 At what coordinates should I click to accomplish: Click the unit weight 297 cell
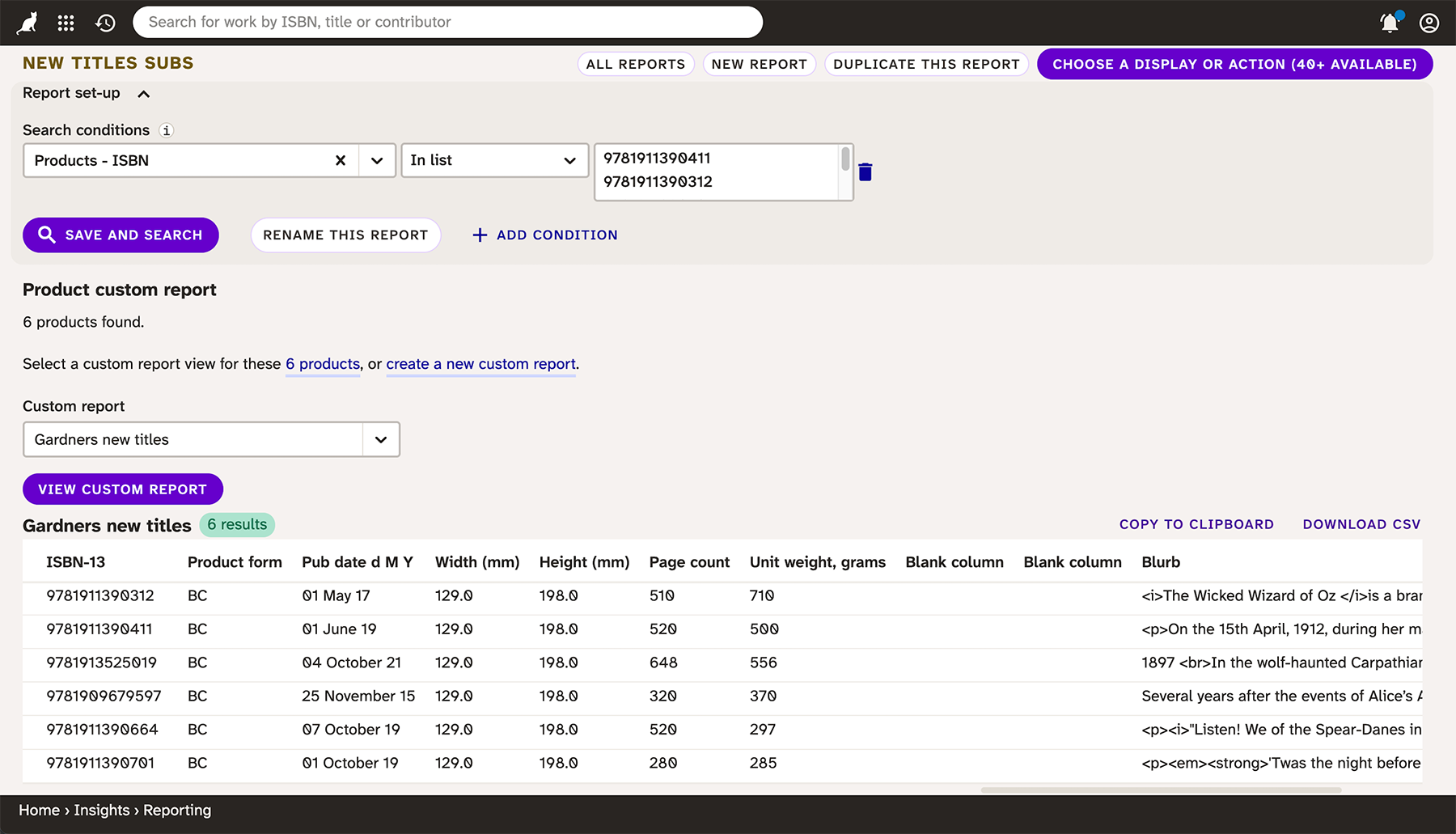763,730
